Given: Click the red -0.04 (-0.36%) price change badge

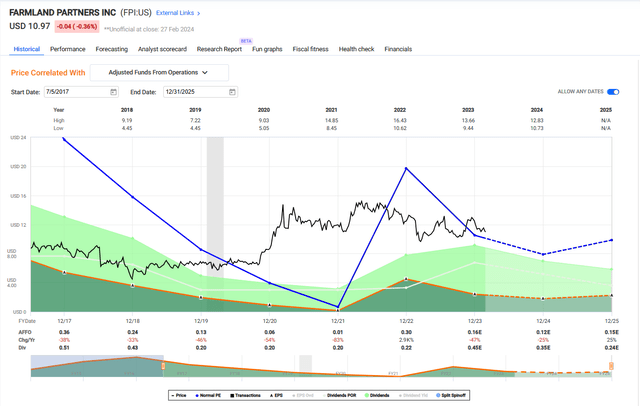Looking at the screenshot, I should 77,27.
